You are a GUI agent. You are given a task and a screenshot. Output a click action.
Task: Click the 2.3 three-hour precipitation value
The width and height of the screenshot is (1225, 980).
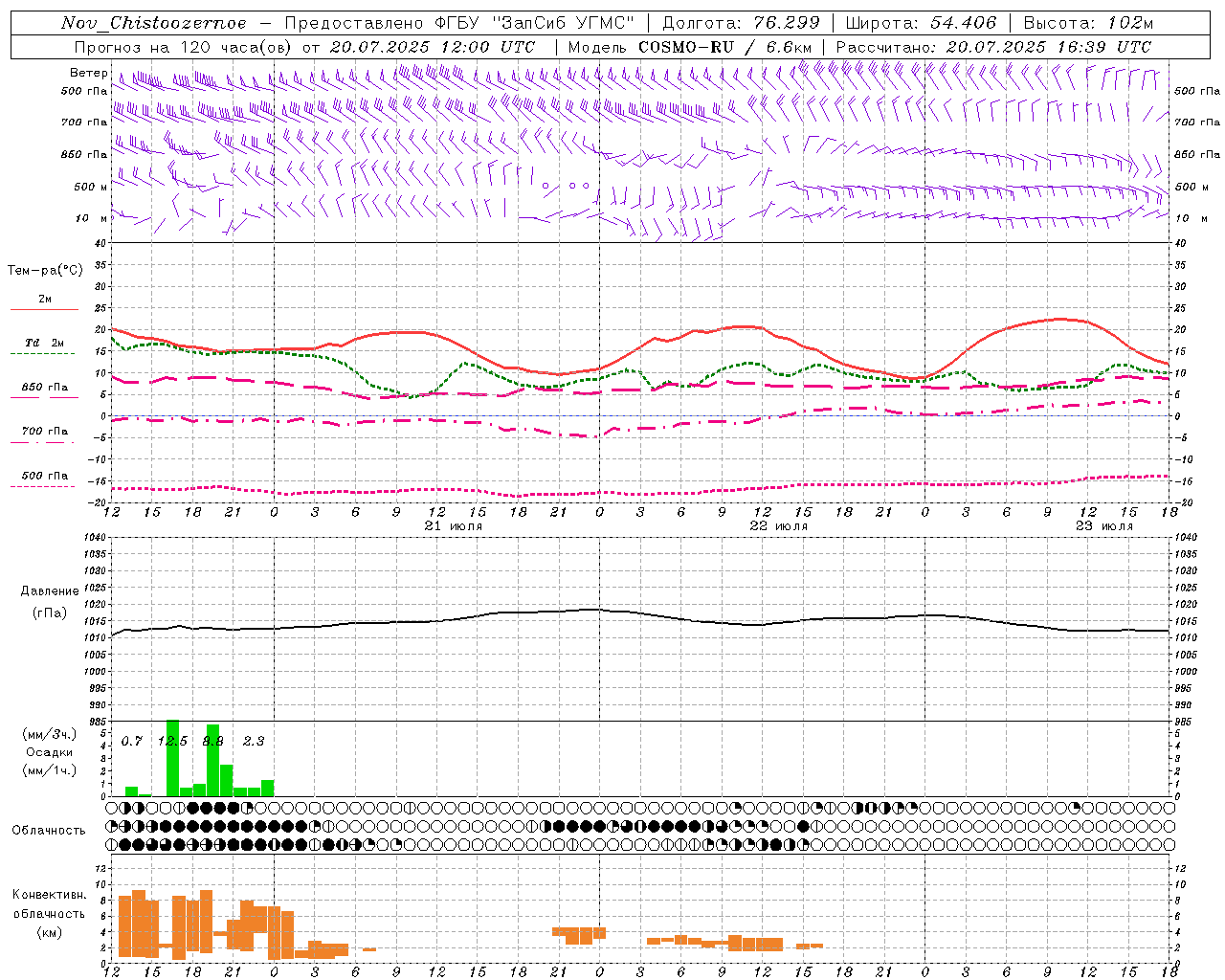(x=254, y=741)
